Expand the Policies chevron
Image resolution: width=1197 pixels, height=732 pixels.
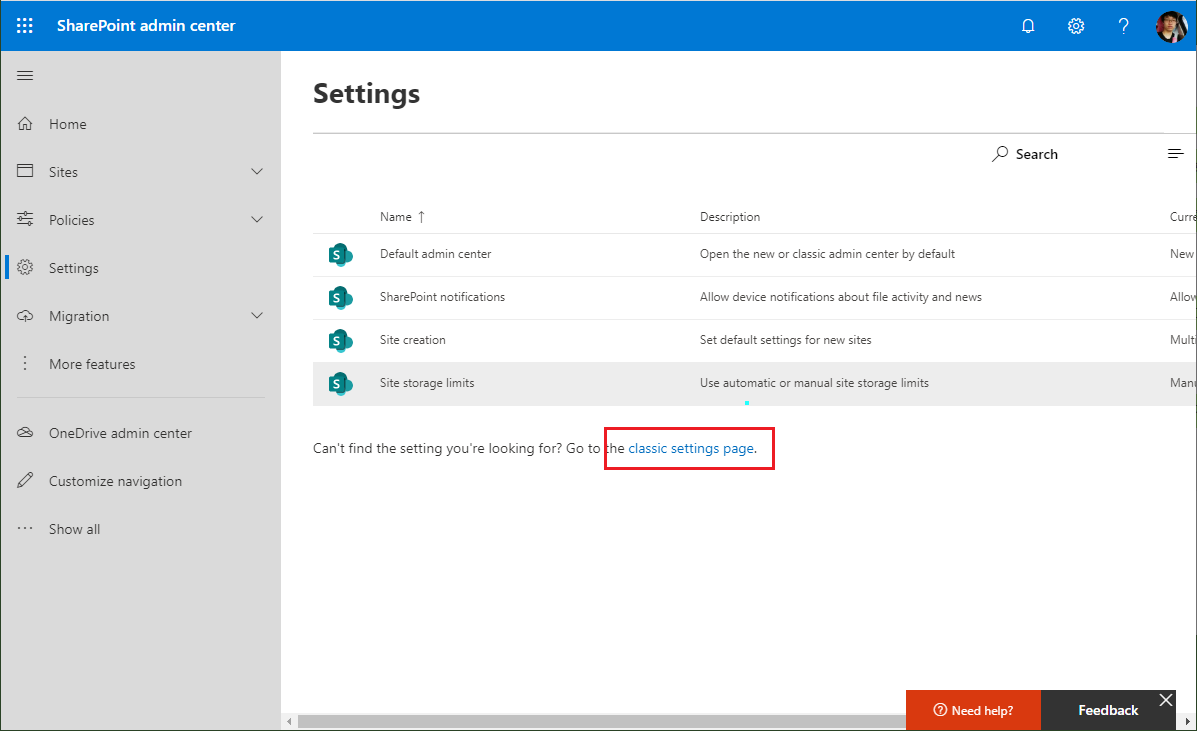pos(257,220)
